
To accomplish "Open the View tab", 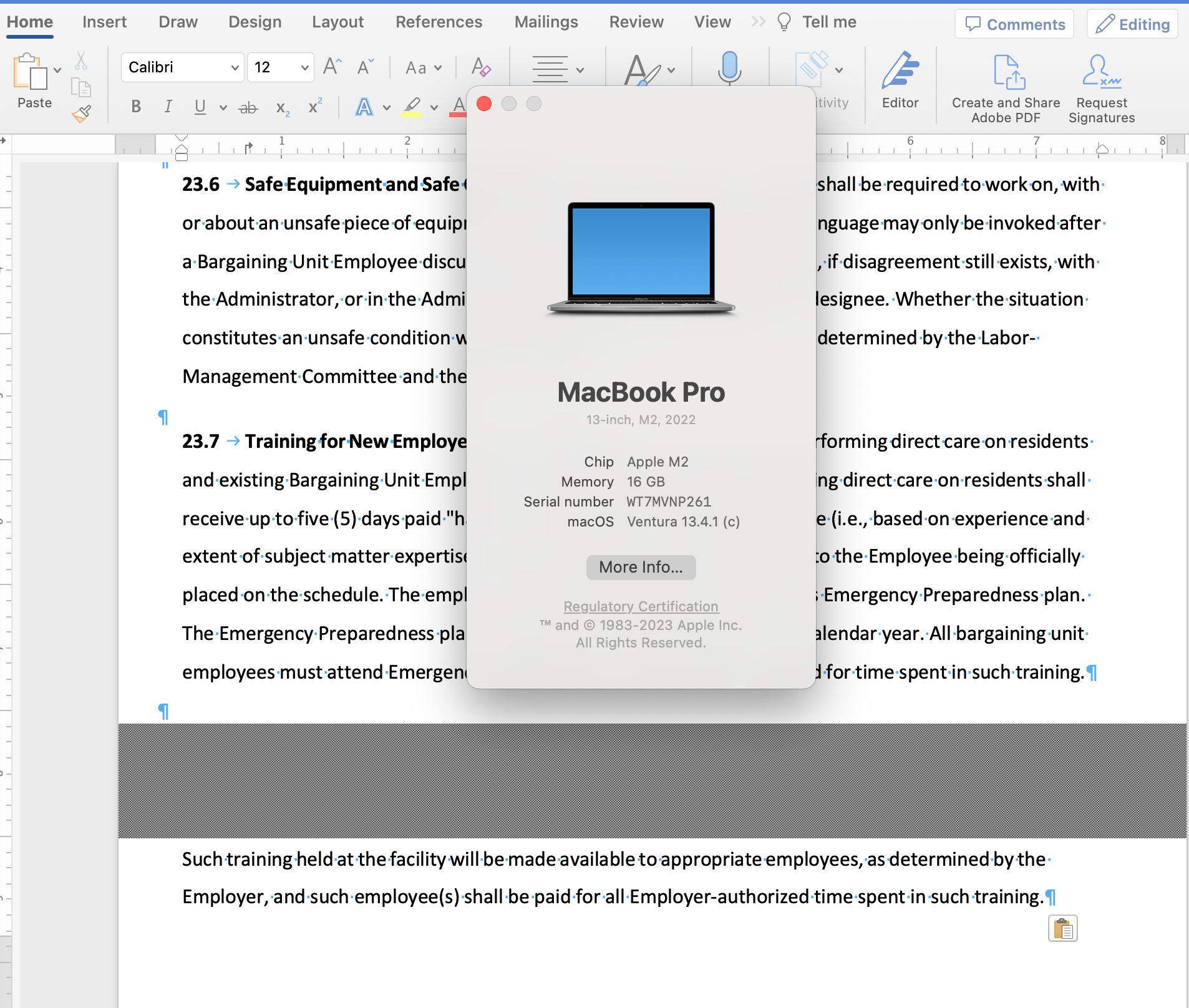I will coord(712,22).
